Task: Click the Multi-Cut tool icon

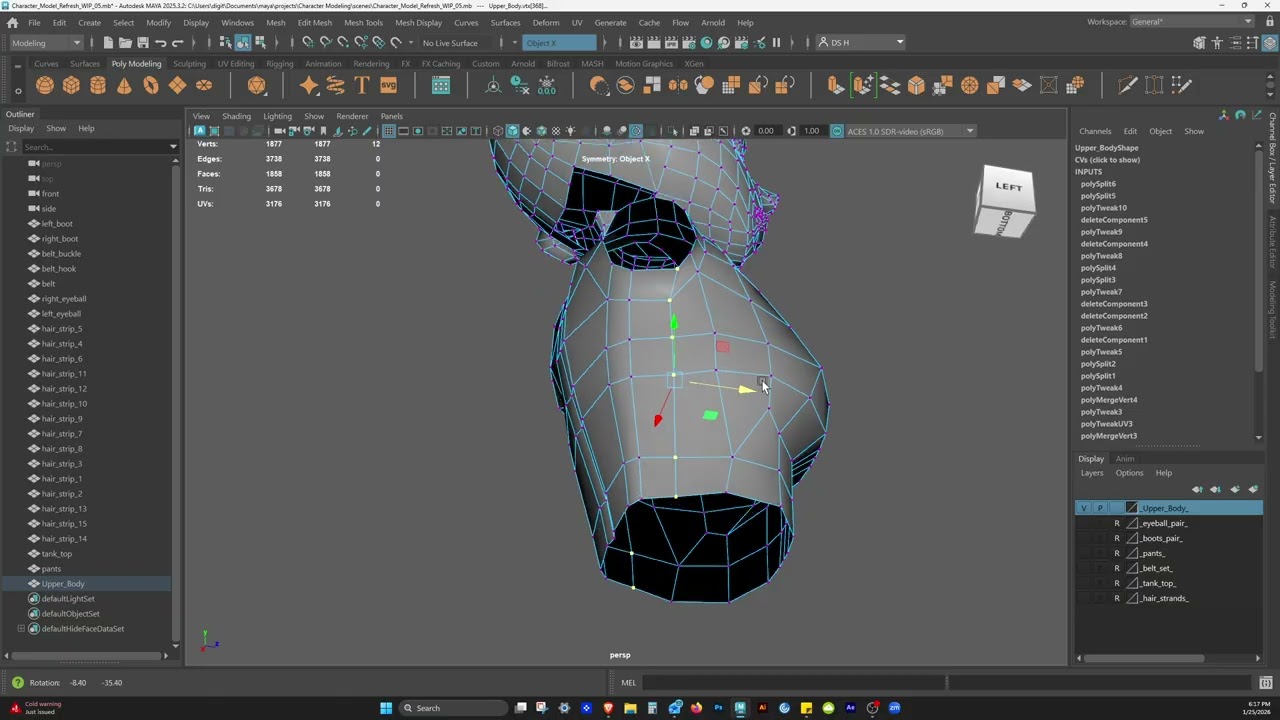Action: pos(1128,86)
